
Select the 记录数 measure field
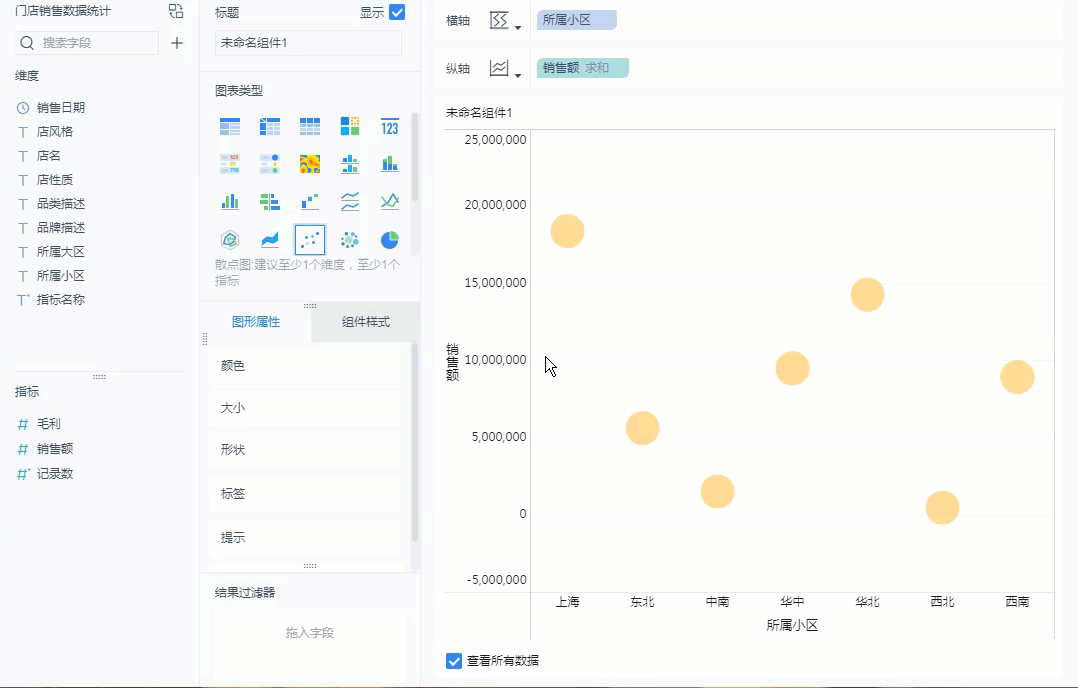55,474
